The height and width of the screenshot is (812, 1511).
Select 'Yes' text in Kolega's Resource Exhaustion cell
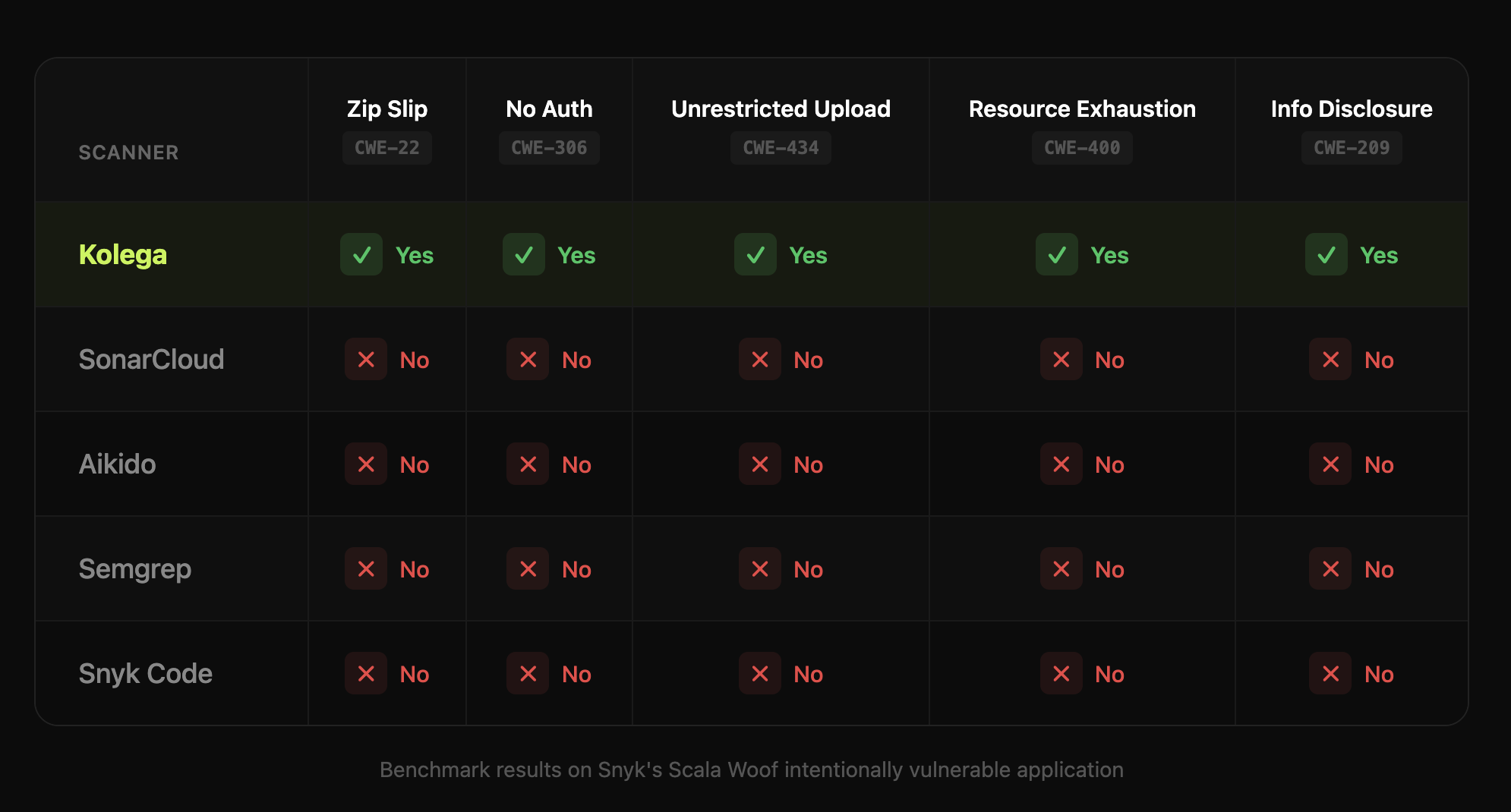[x=1110, y=256]
